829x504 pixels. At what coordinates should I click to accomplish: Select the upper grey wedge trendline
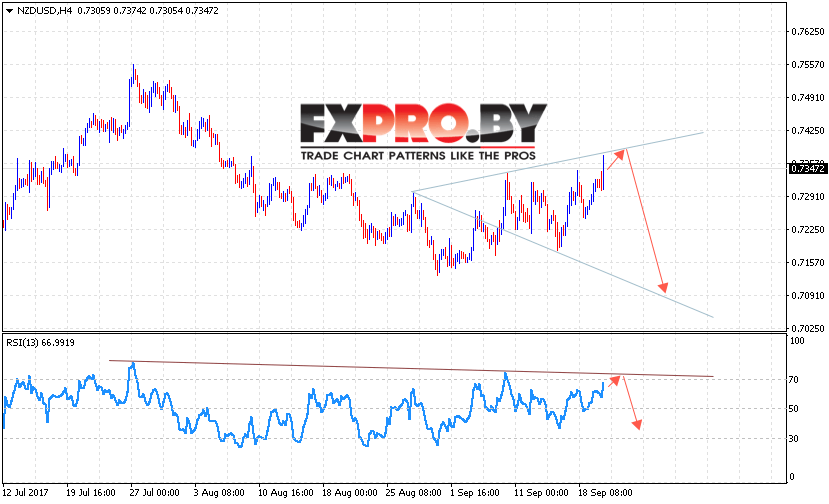click(558, 162)
